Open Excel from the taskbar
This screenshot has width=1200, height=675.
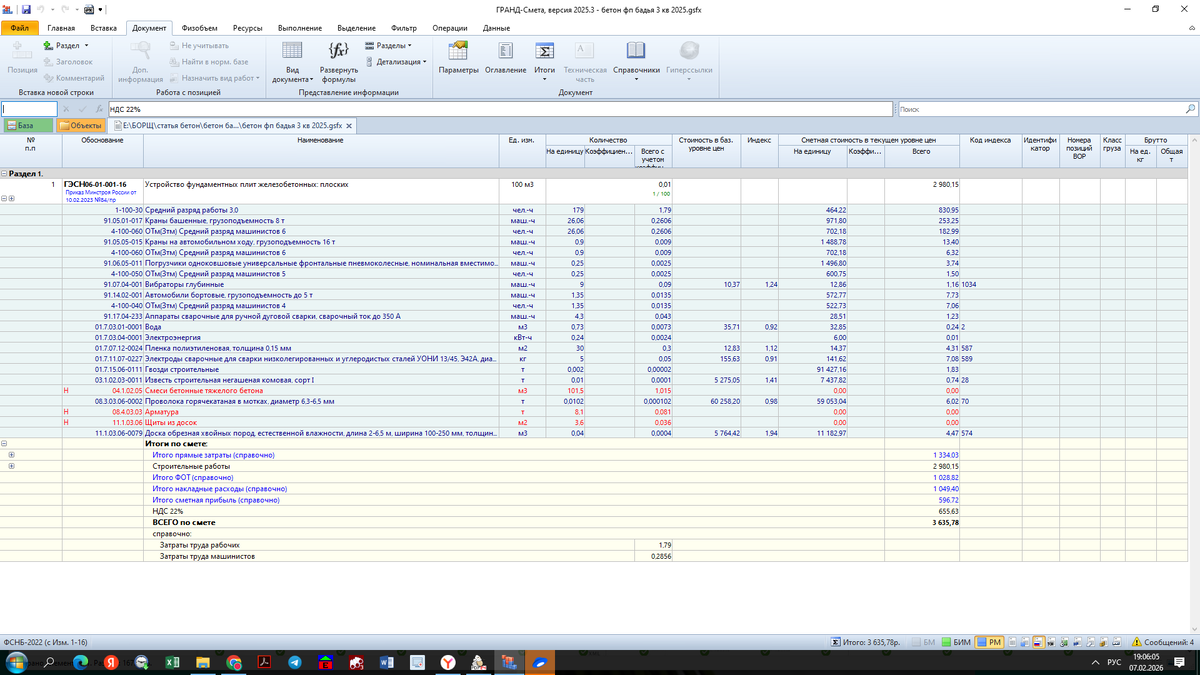pyautogui.click(x=173, y=662)
